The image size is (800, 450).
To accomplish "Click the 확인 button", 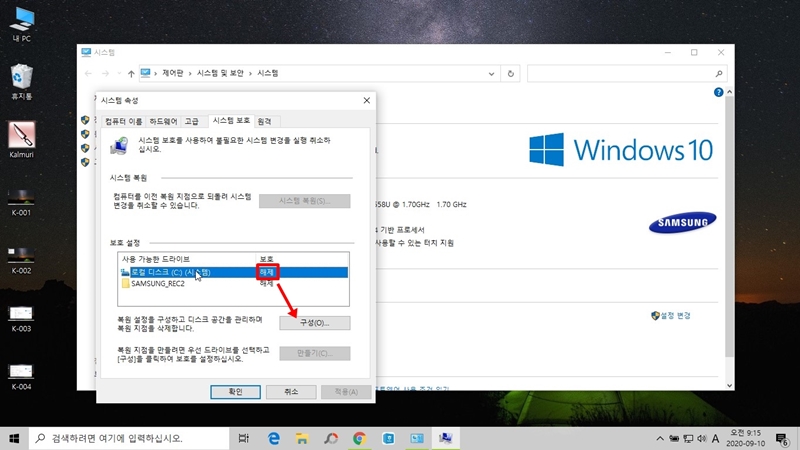I will (x=235, y=392).
